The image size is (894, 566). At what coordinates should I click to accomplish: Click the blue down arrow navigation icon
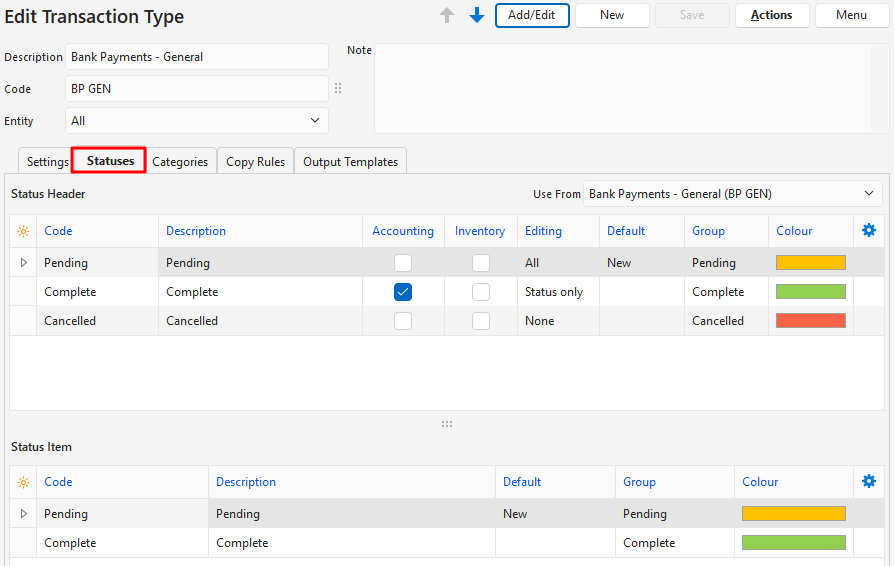477,15
